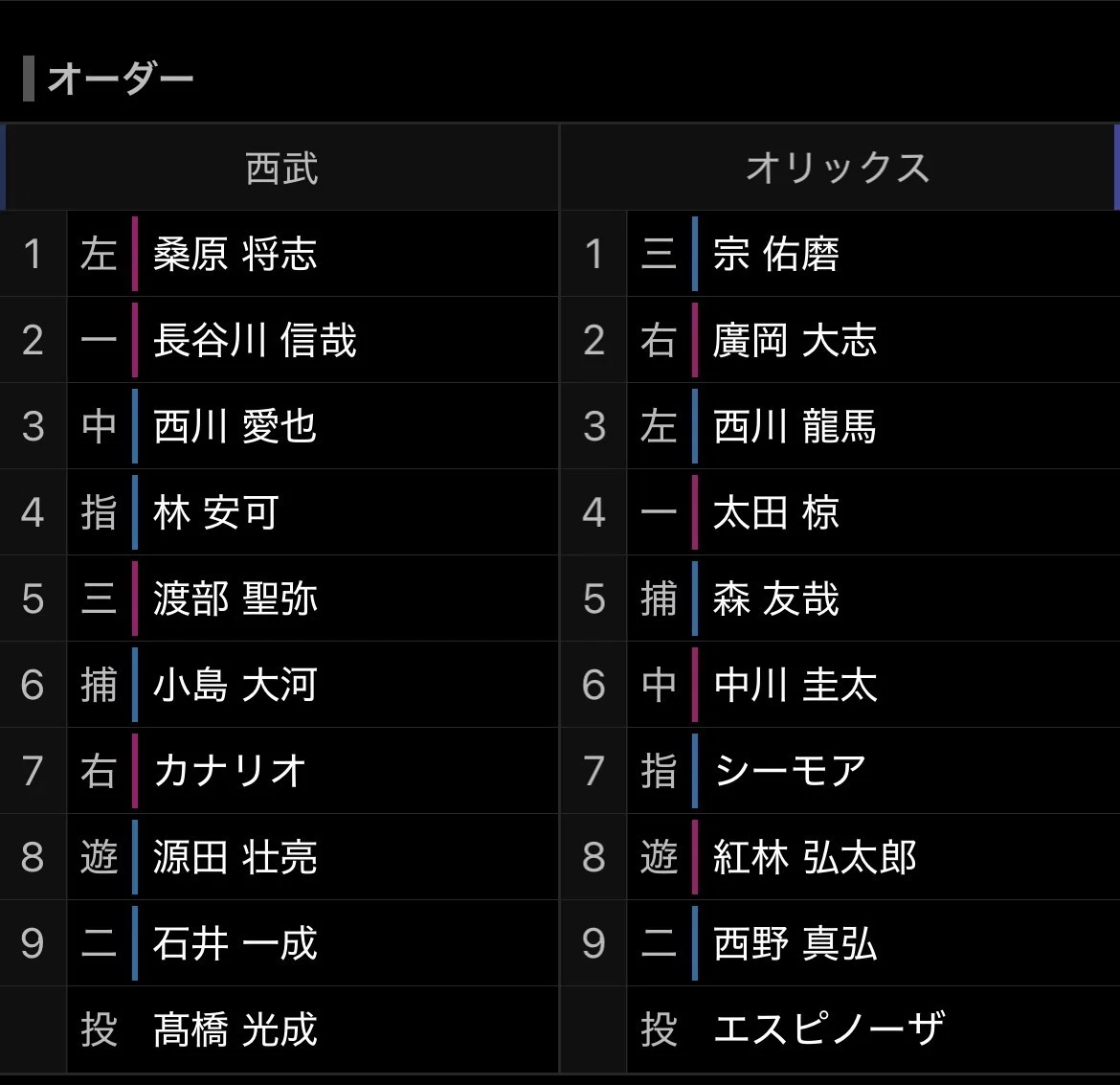Select center fielder 中川 圭太
This screenshot has height=1085, width=1120.
click(795, 685)
